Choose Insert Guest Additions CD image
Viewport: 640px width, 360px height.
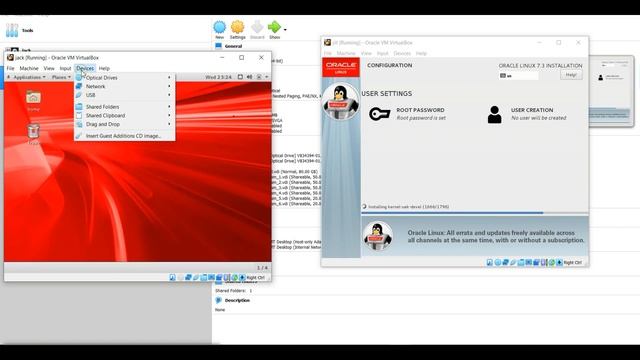point(124,136)
